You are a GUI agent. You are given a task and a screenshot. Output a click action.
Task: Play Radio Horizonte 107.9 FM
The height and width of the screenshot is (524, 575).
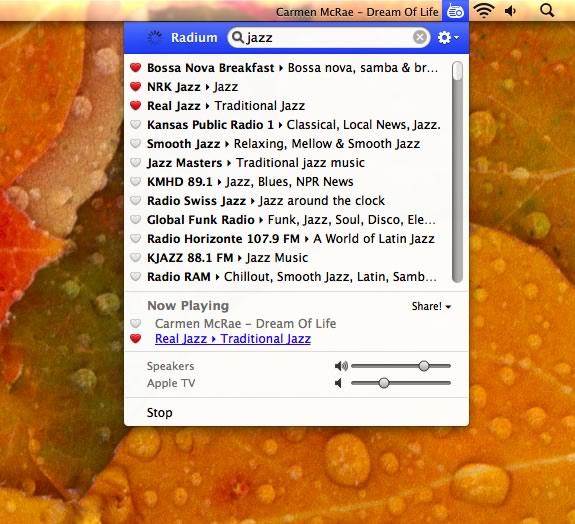290,239
